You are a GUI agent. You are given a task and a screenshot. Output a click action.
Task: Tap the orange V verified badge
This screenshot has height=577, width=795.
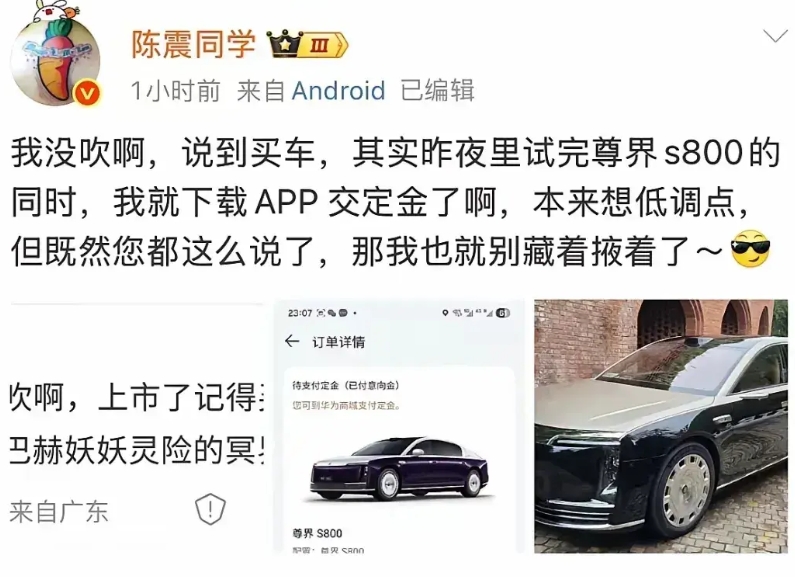tap(89, 94)
